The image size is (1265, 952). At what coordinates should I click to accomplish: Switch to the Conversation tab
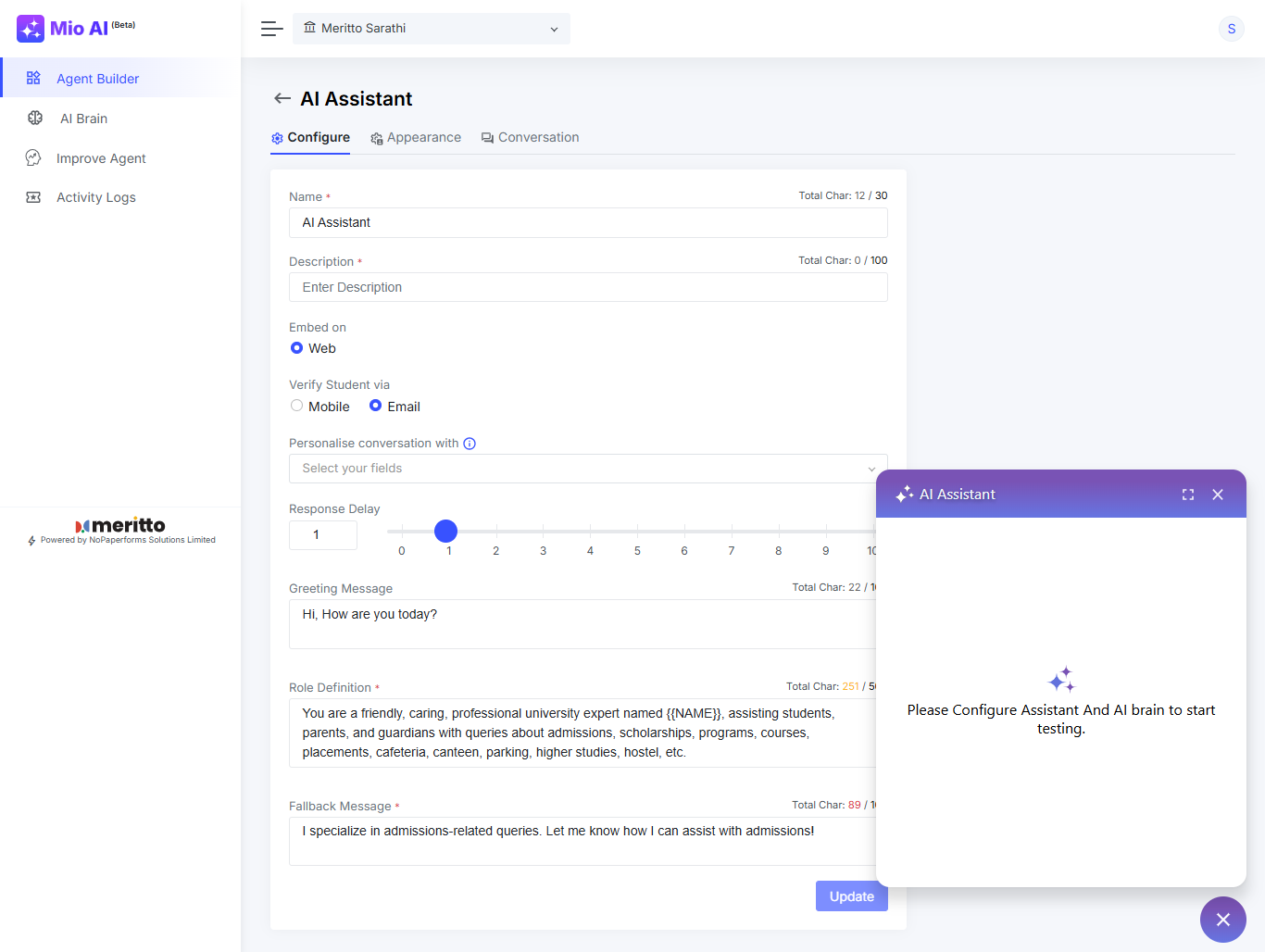[530, 137]
